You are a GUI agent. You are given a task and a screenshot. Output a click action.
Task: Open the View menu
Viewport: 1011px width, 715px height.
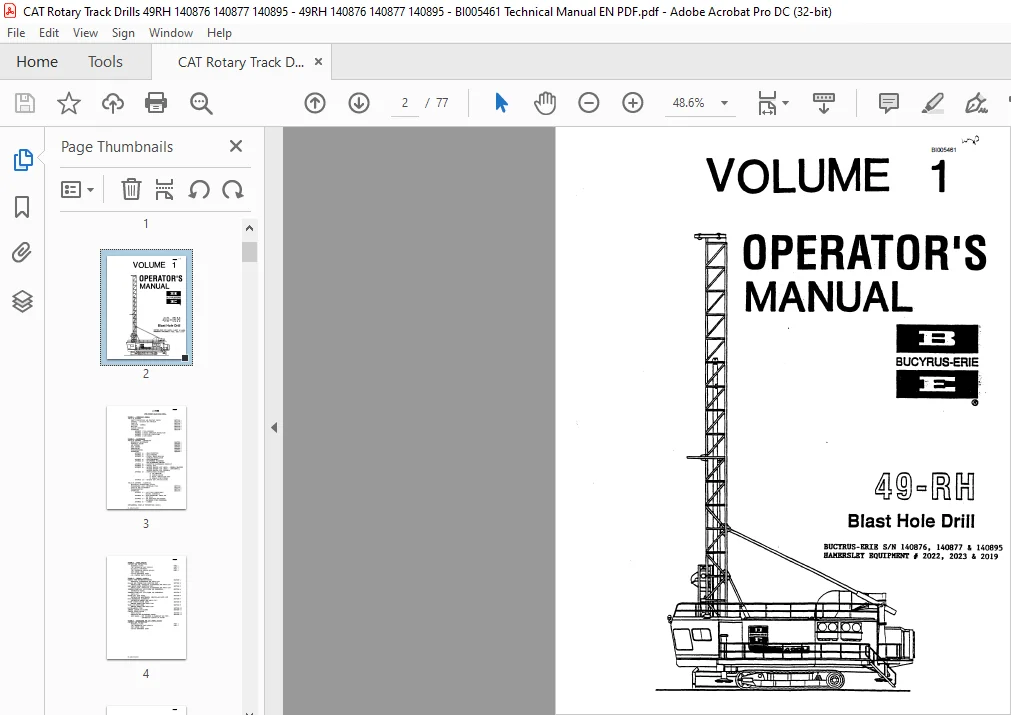coord(85,33)
